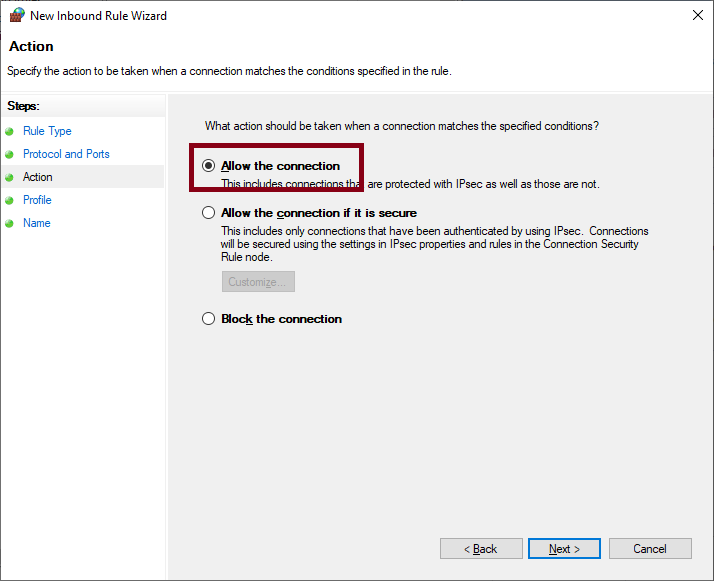
Task: Click the green bullet beside Action
Action: click(x=9, y=177)
